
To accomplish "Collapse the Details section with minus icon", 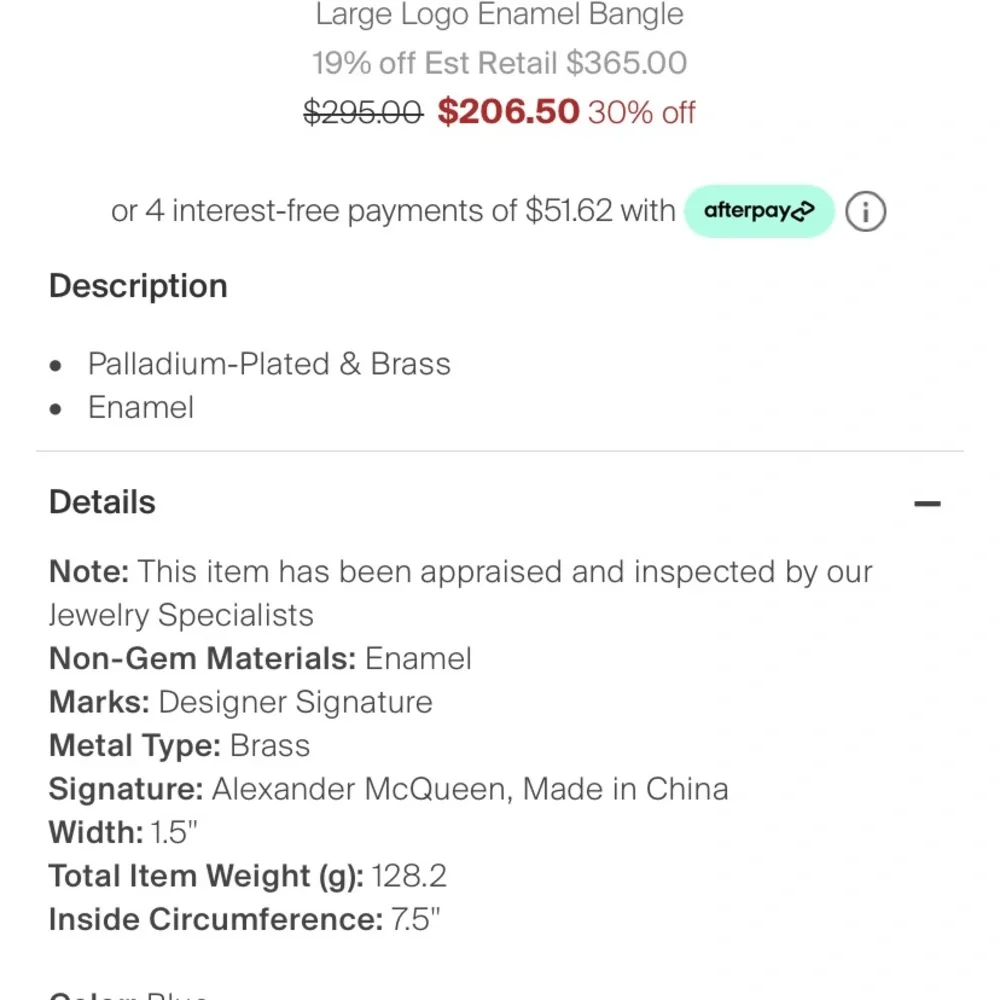I will tap(927, 504).
